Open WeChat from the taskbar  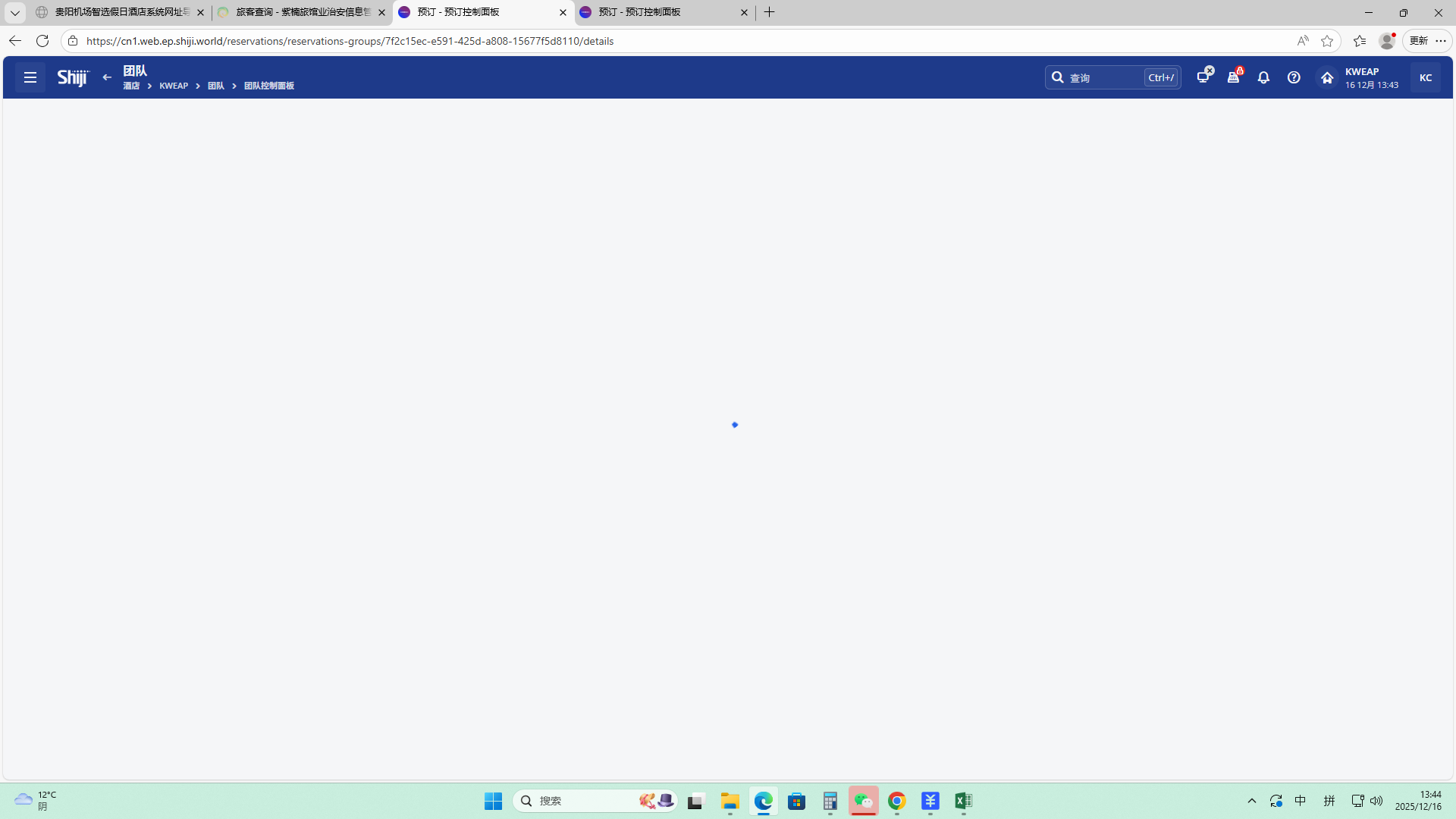(x=863, y=801)
